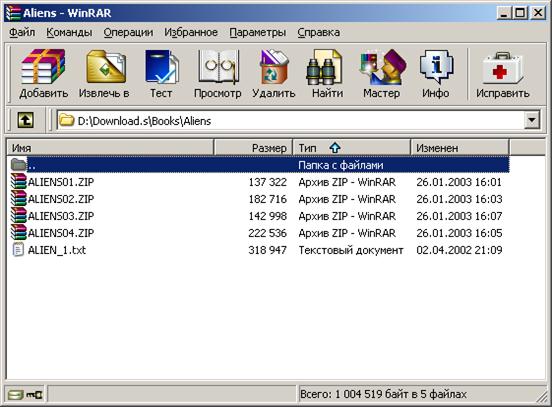
Task: Go up one folder level button
Action: pos(26,120)
